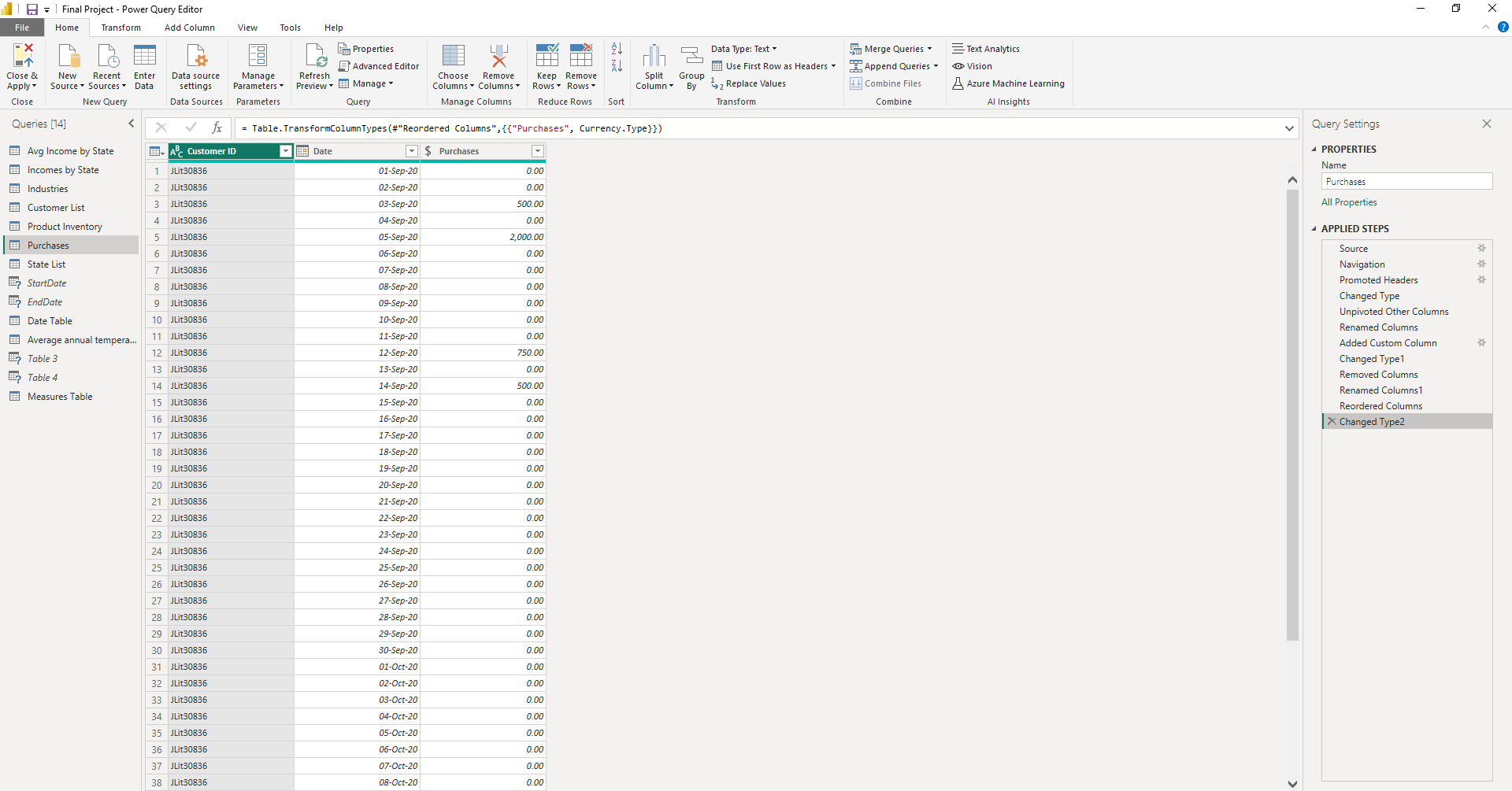This screenshot has height=791, width=1512.
Task: Click the Remove Rows icon
Action: tap(581, 56)
